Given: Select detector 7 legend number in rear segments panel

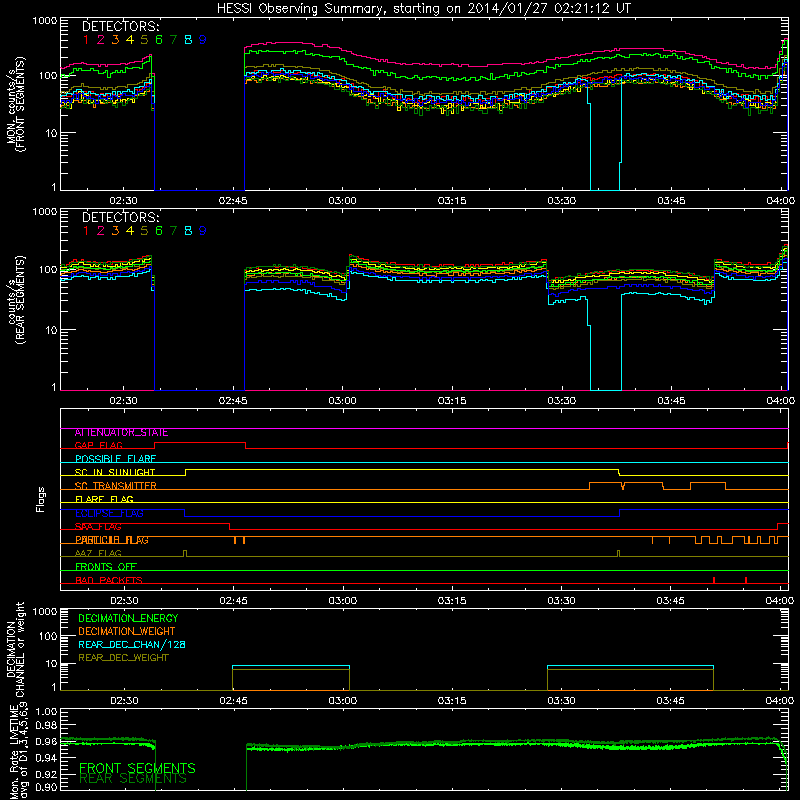Looking at the screenshot, I should coord(173,231).
